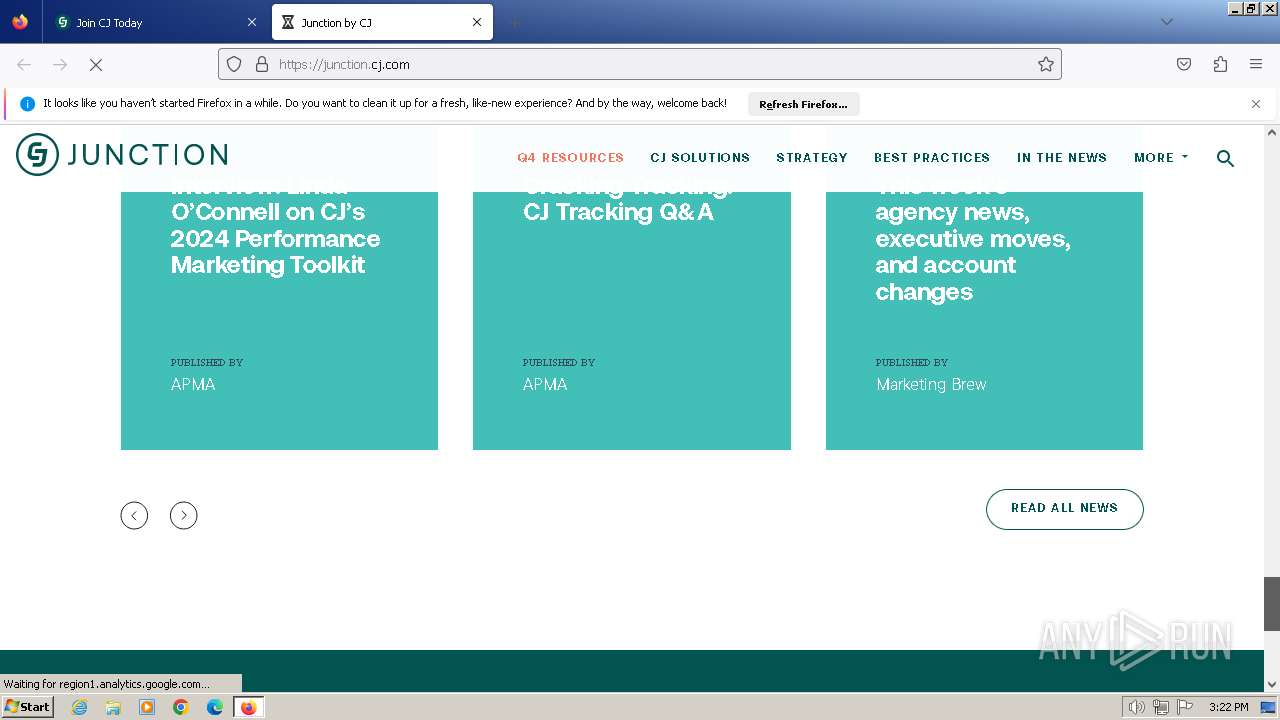
Task: Stop loading the page in Firefox
Action: [x=96, y=64]
